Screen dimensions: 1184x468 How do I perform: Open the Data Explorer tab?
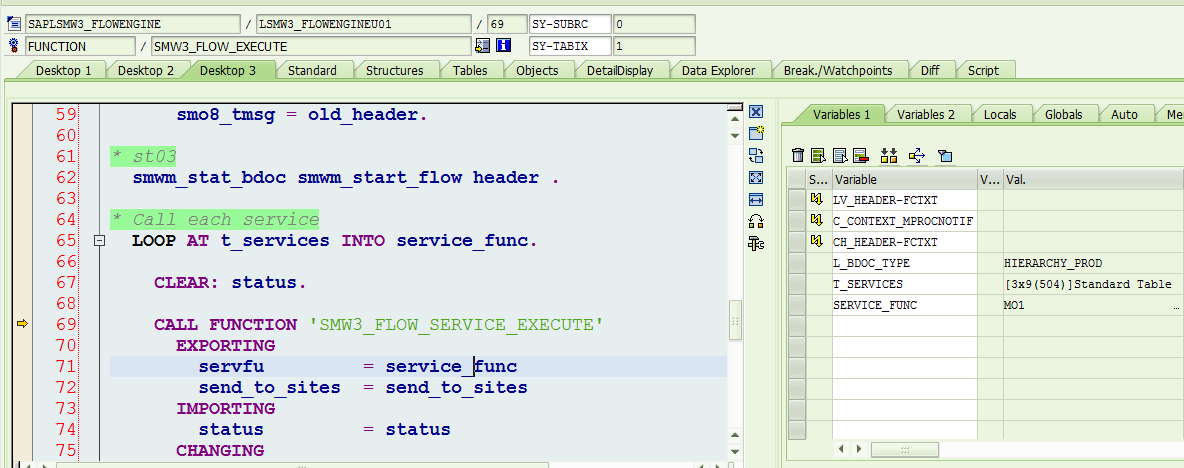click(718, 70)
